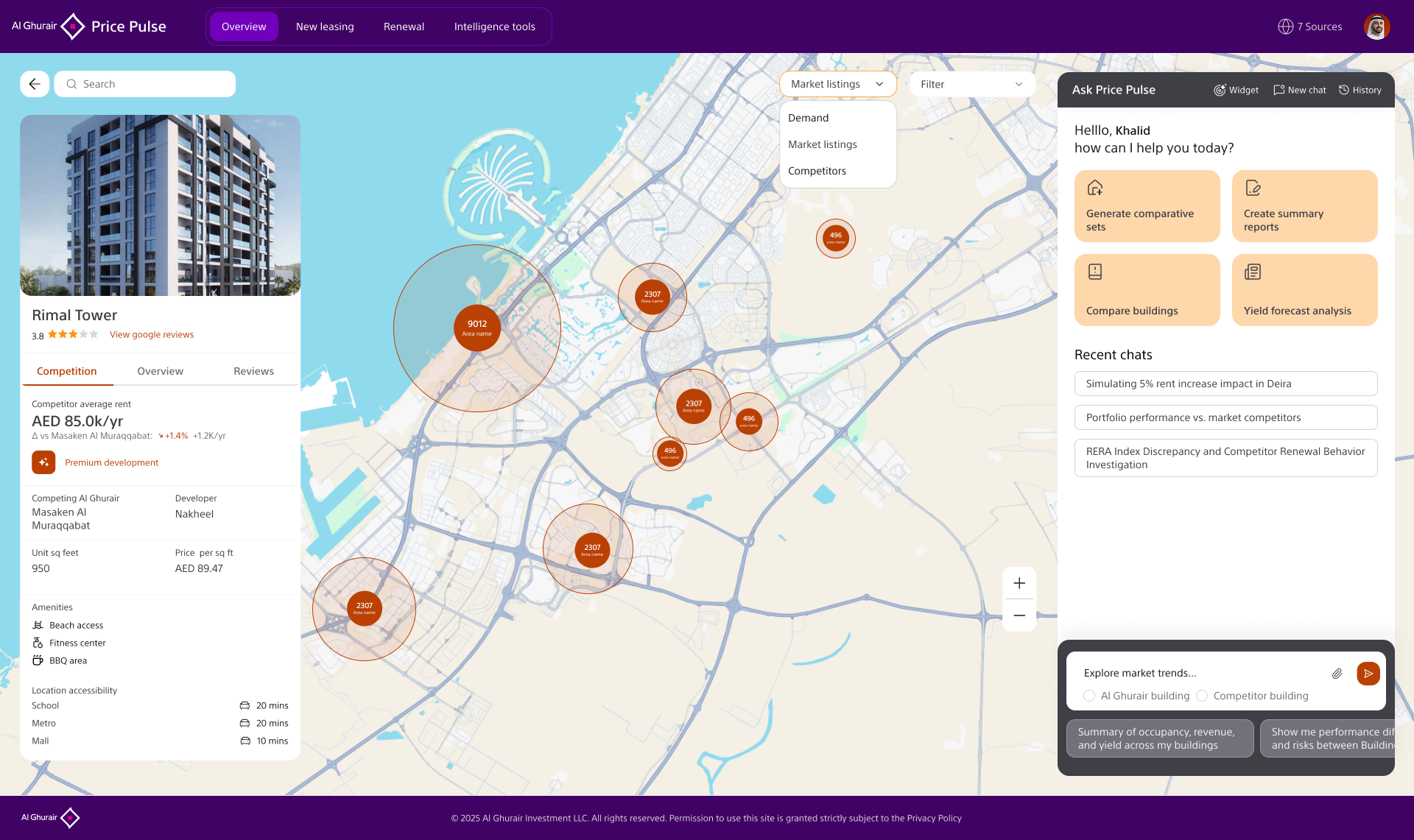Switch to the Overview nav tab

coord(244,27)
